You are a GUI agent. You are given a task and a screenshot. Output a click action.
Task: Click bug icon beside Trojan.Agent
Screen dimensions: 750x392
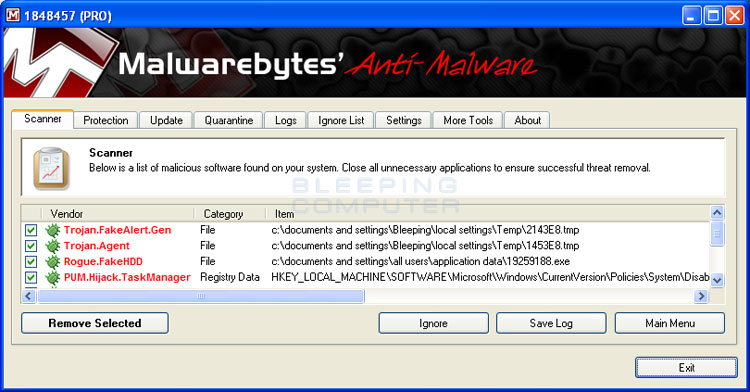point(52,246)
